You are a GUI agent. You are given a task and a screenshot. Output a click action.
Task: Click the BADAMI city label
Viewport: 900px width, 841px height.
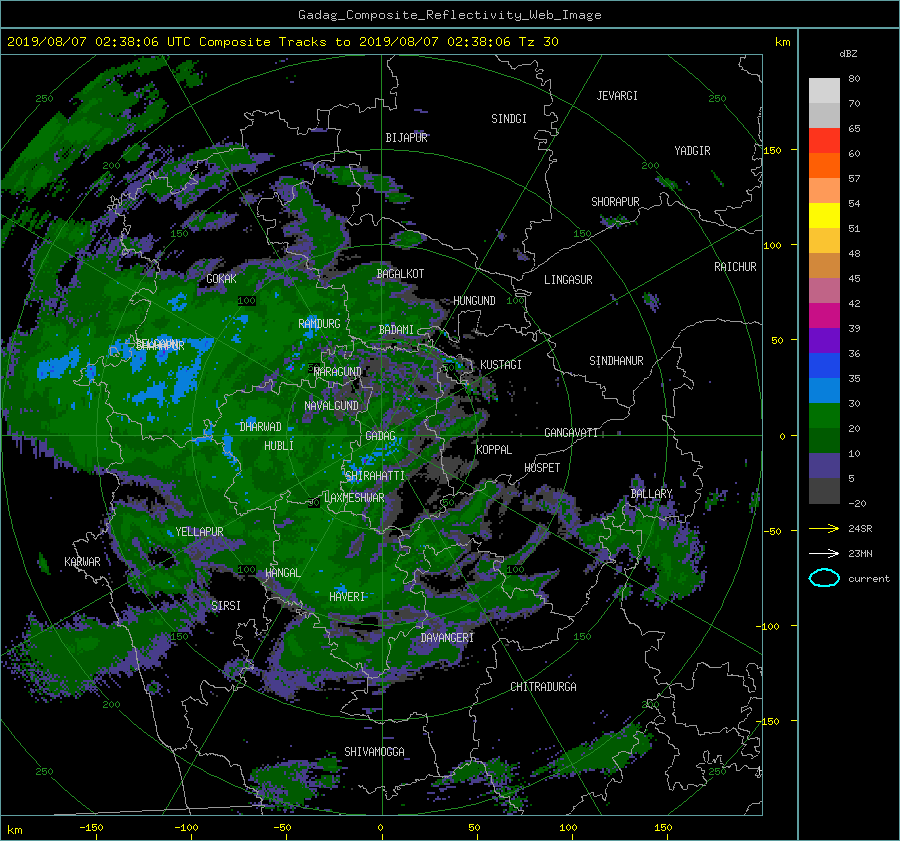tap(396, 330)
